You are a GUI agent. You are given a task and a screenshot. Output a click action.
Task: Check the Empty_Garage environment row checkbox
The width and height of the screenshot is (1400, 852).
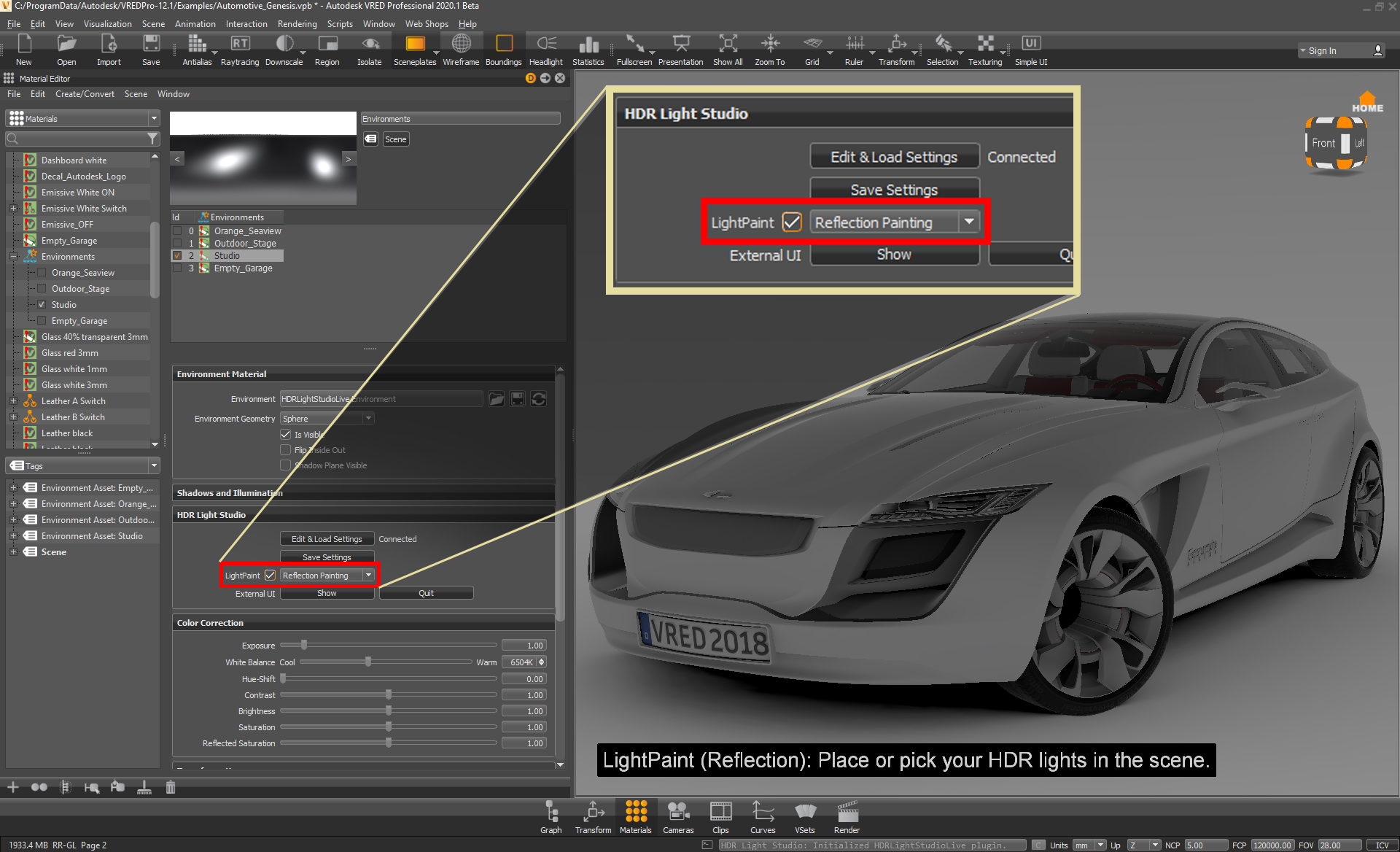pos(177,268)
